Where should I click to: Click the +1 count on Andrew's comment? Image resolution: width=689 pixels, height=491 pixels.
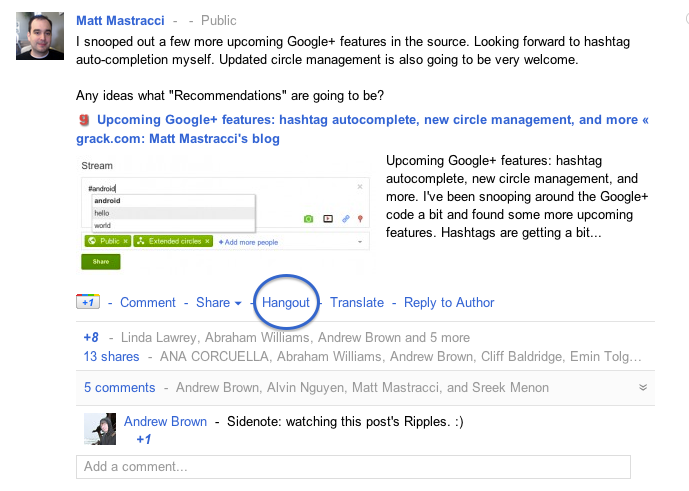(x=144, y=439)
